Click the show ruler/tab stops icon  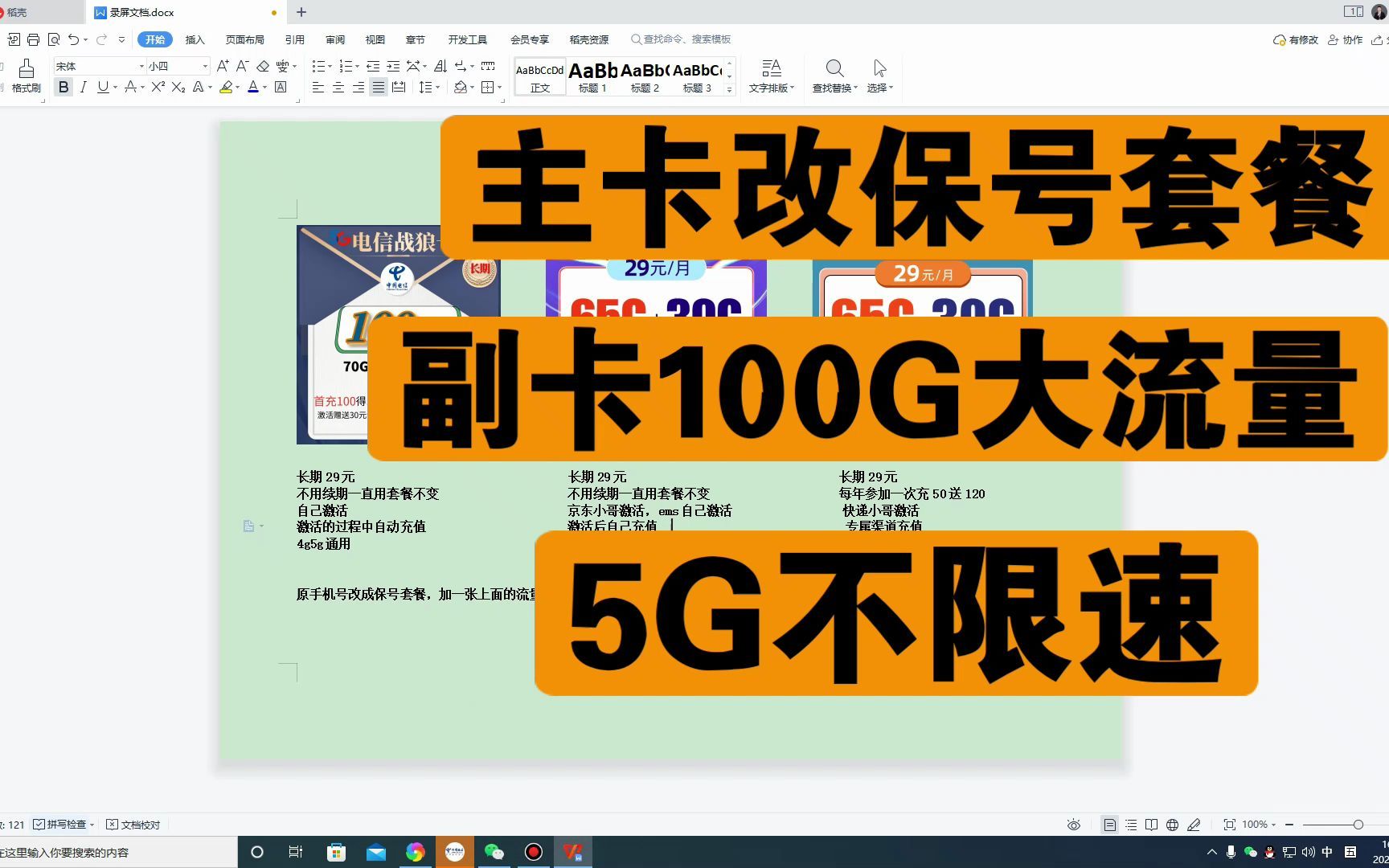(x=488, y=66)
